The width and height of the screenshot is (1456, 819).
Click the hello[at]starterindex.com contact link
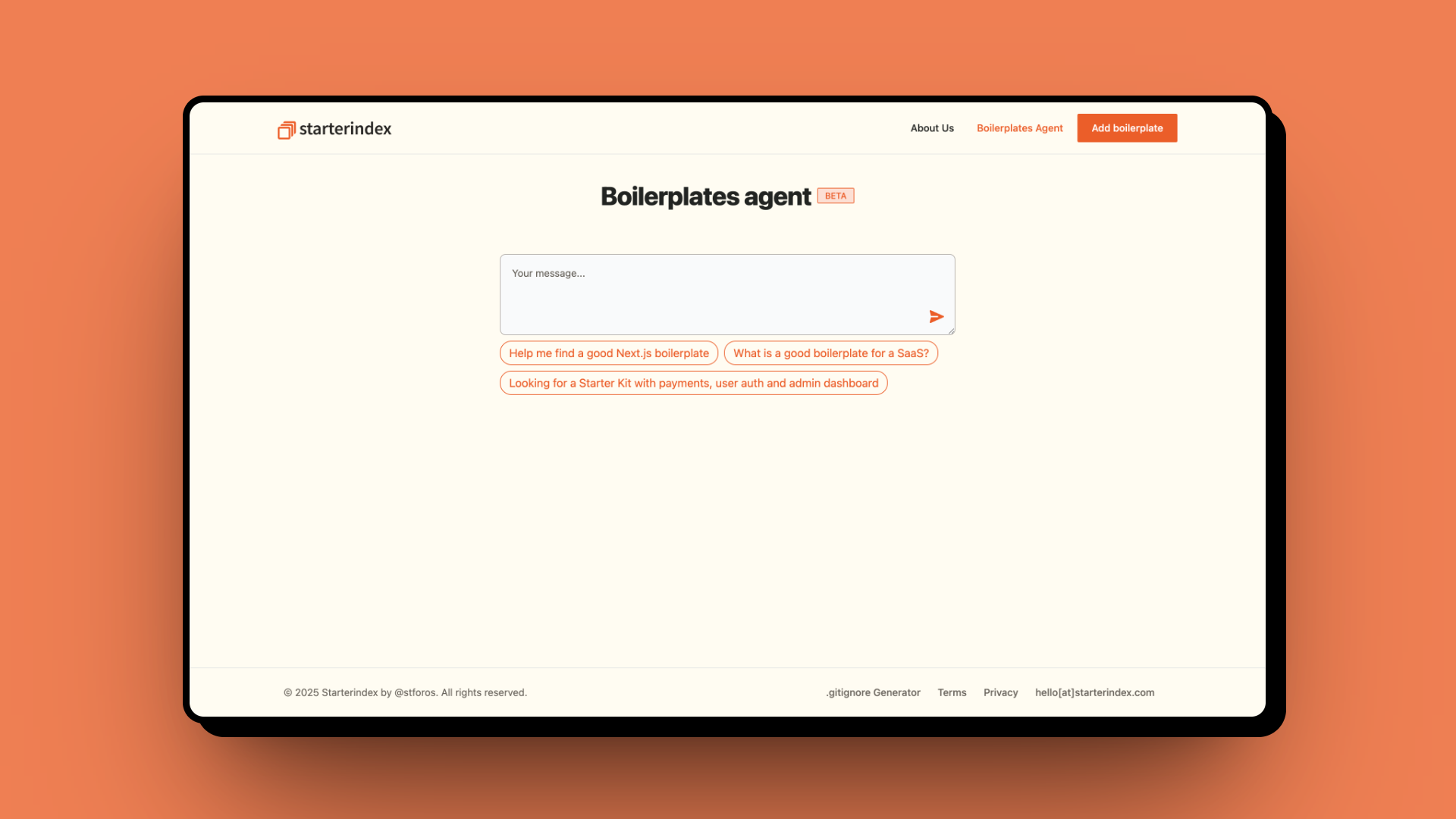[1094, 692]
